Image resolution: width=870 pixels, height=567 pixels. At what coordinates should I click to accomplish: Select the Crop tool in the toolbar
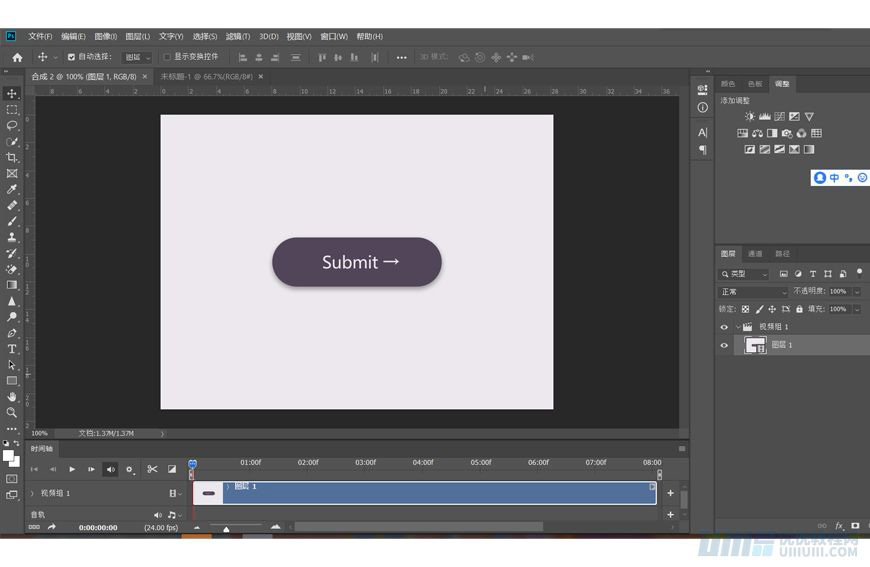tap(12, 158)
